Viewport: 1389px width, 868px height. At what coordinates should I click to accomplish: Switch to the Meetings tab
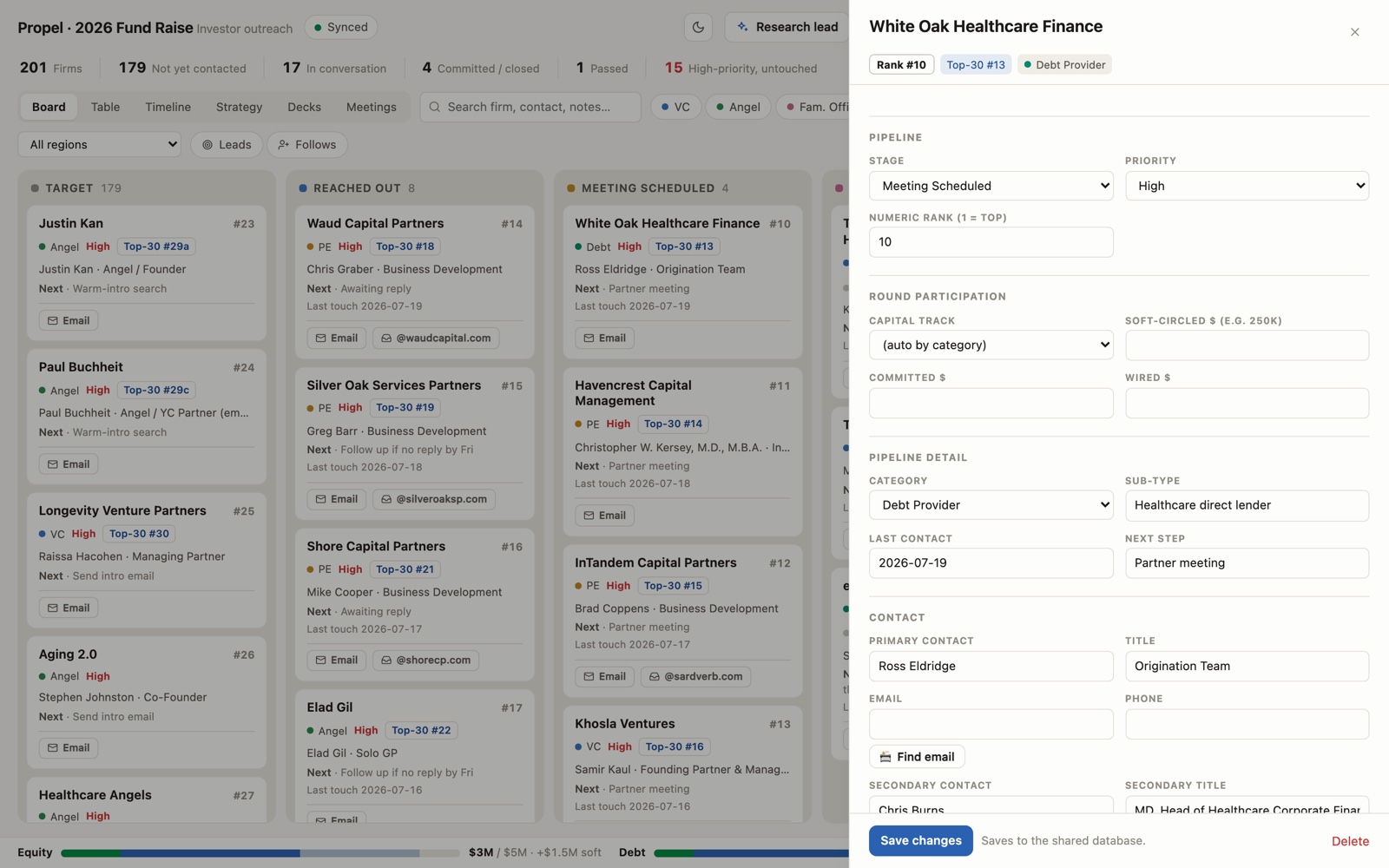tap(371, 107)
